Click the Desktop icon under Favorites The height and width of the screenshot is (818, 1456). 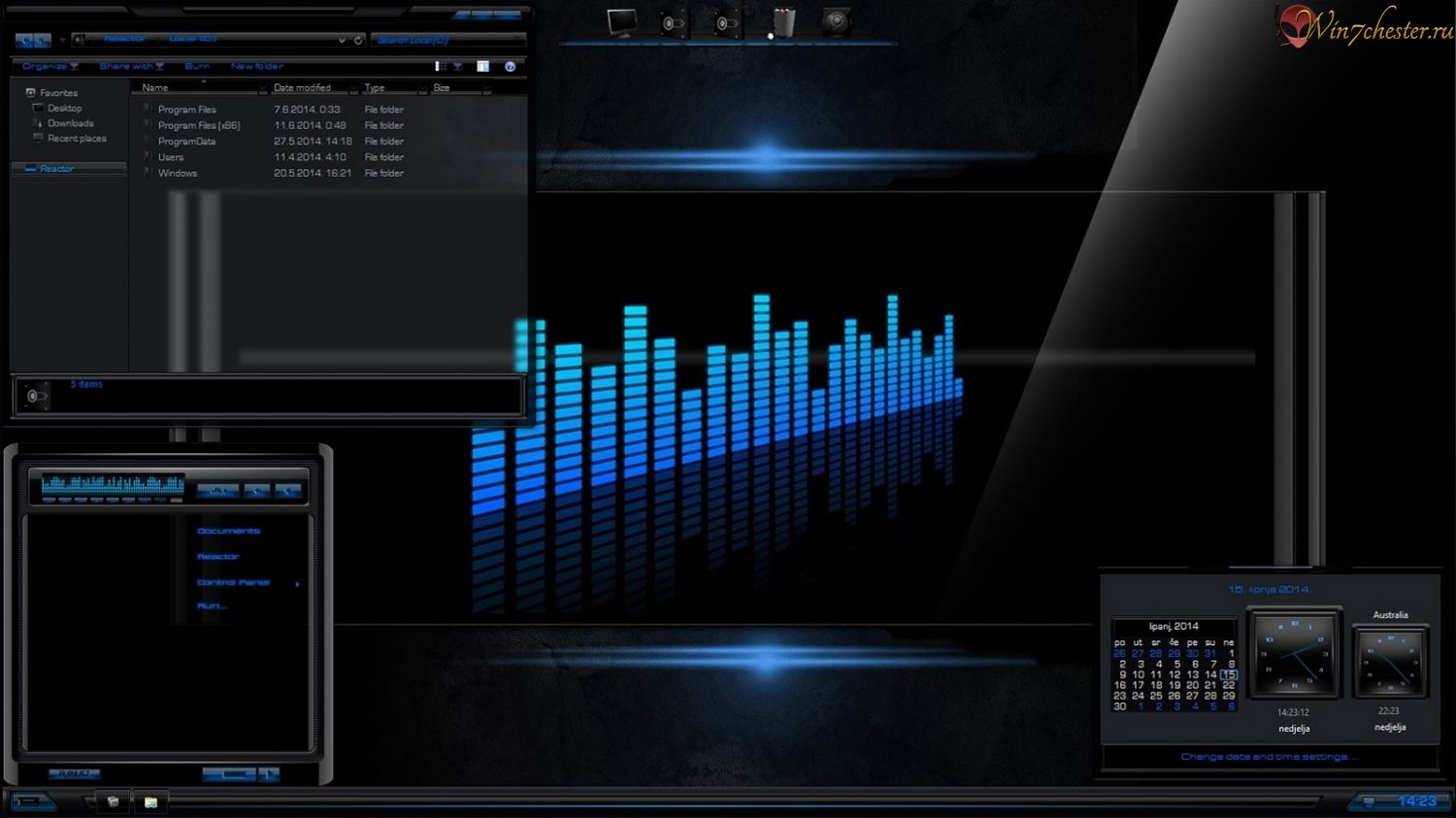pos(39,108)
